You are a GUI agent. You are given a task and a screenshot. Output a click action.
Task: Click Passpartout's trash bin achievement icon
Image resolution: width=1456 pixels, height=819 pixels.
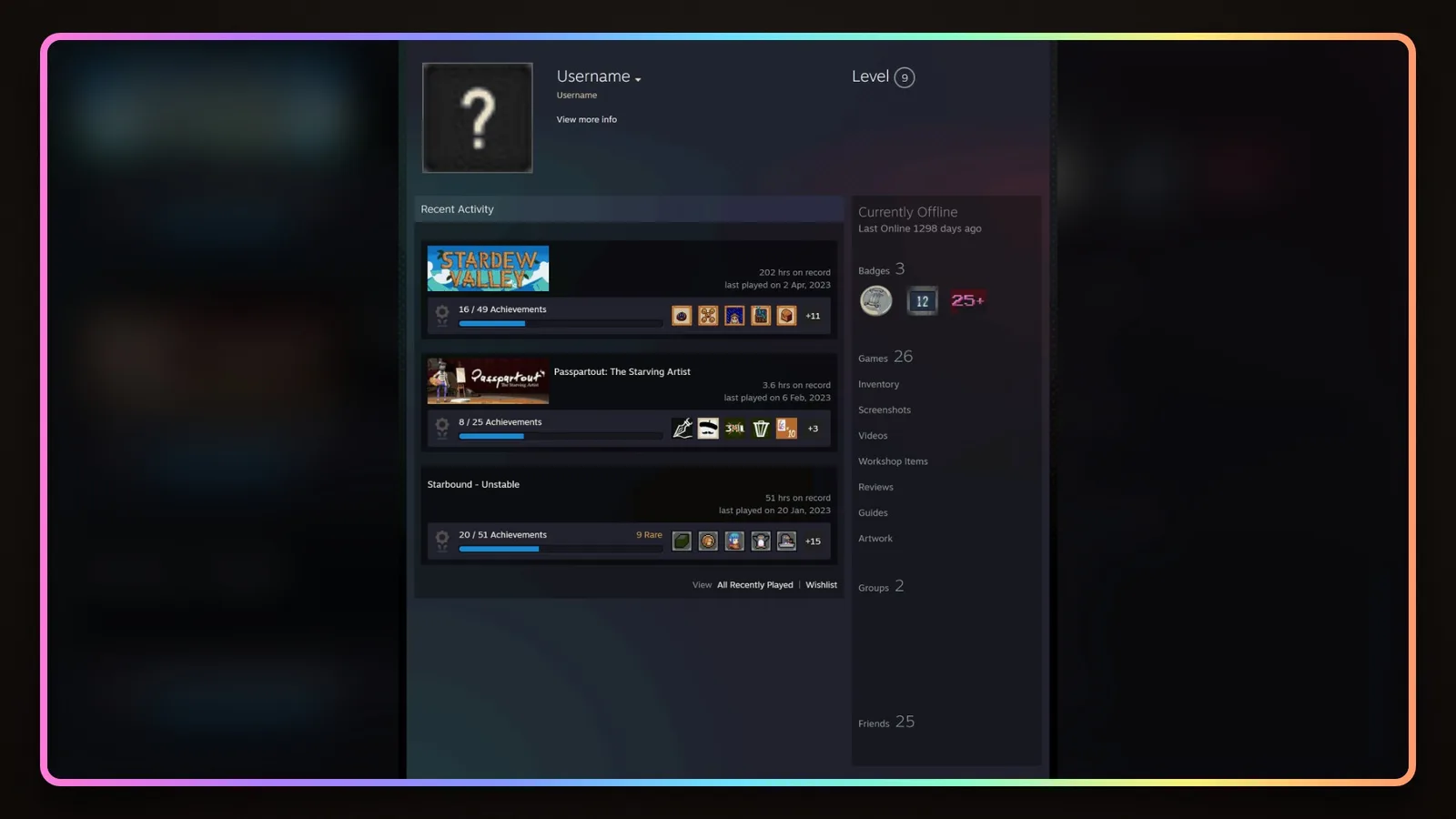click(761, 429)
